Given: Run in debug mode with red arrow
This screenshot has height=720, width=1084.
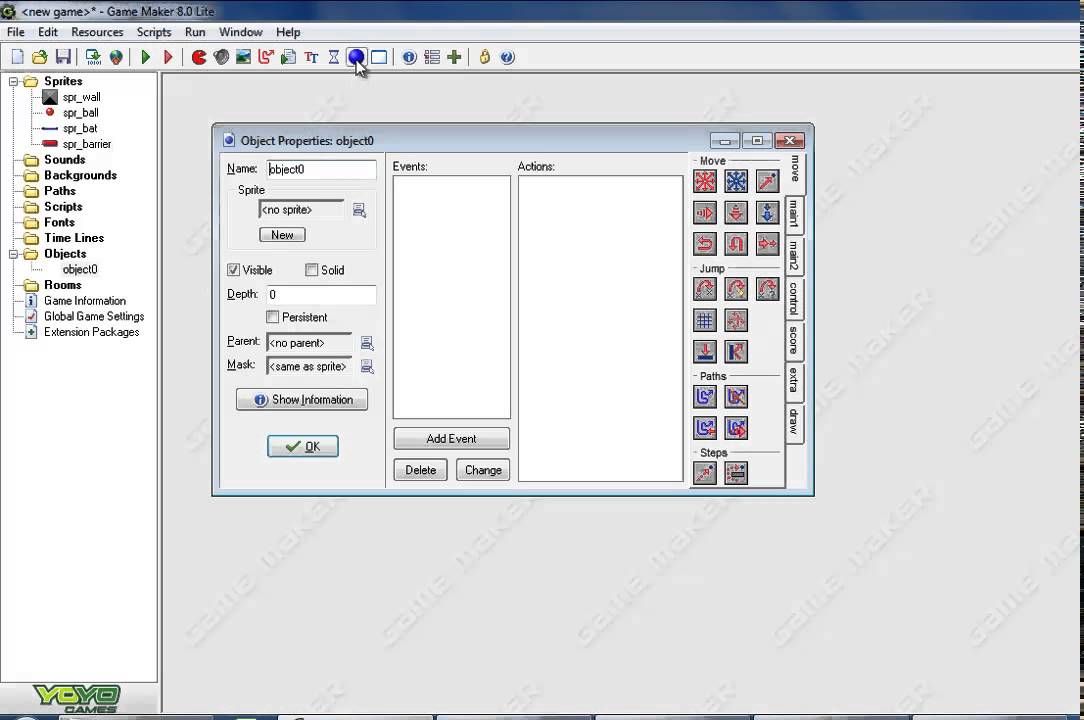Looking at the screenshot, I should point(168,57).
